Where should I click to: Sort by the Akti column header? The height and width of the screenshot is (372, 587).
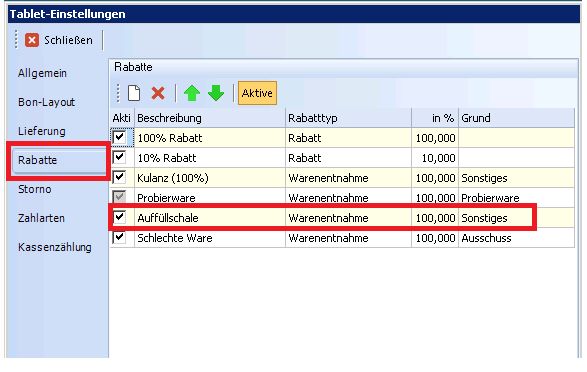[x=122, y=118]
